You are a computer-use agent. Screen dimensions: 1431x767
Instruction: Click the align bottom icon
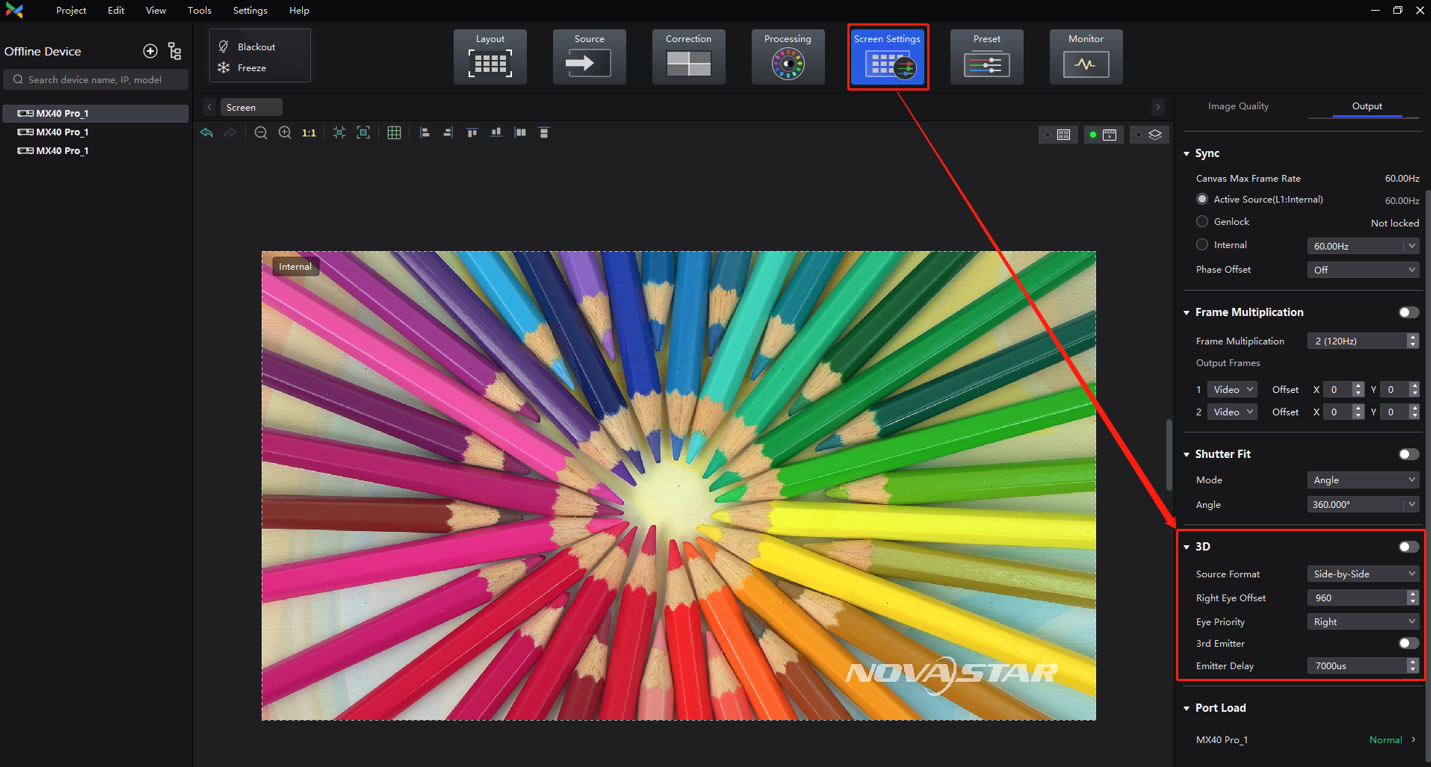pyautogui.click(x=496, y=133)
